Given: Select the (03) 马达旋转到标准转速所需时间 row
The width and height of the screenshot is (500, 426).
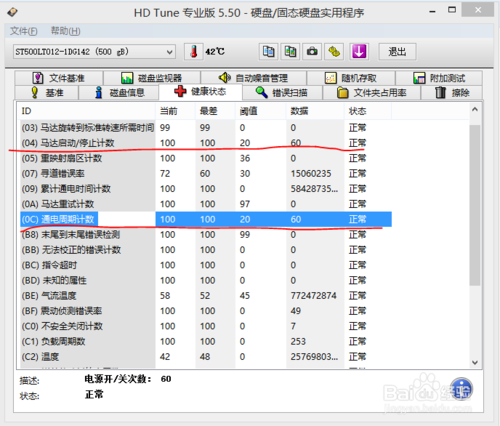Looking at the screenshot, I should pyautogui.click(x=206, y=128).
